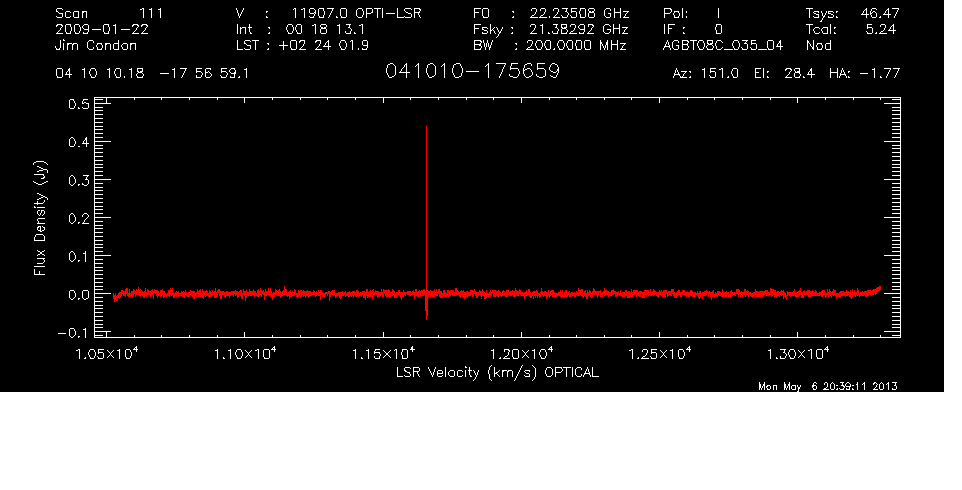Select coordinates 04 10 10.18 -17 56 59.1

pyautogui.click(x=152, y=74)
